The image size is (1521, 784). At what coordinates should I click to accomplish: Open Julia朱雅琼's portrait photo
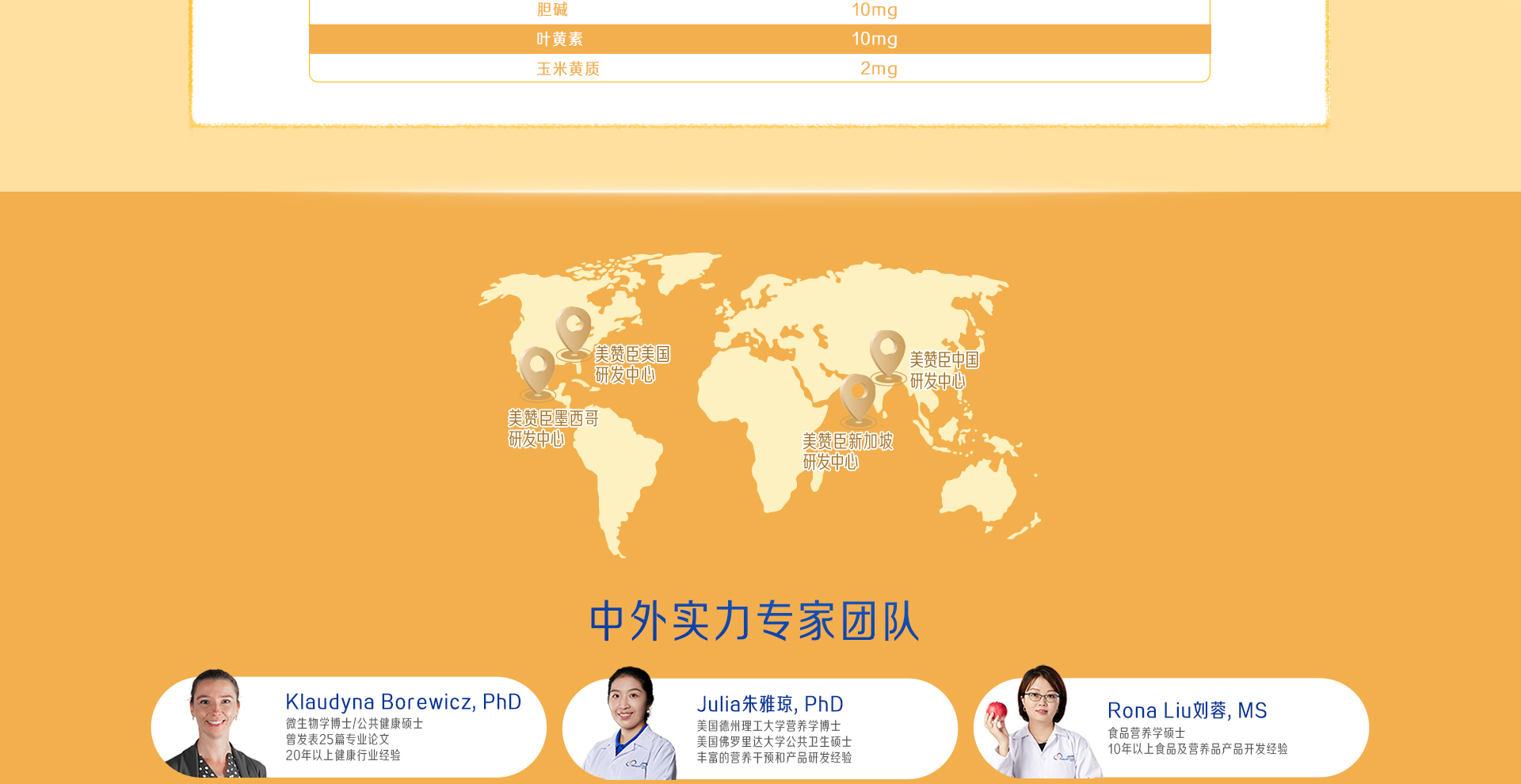click(x=630, y=723)
